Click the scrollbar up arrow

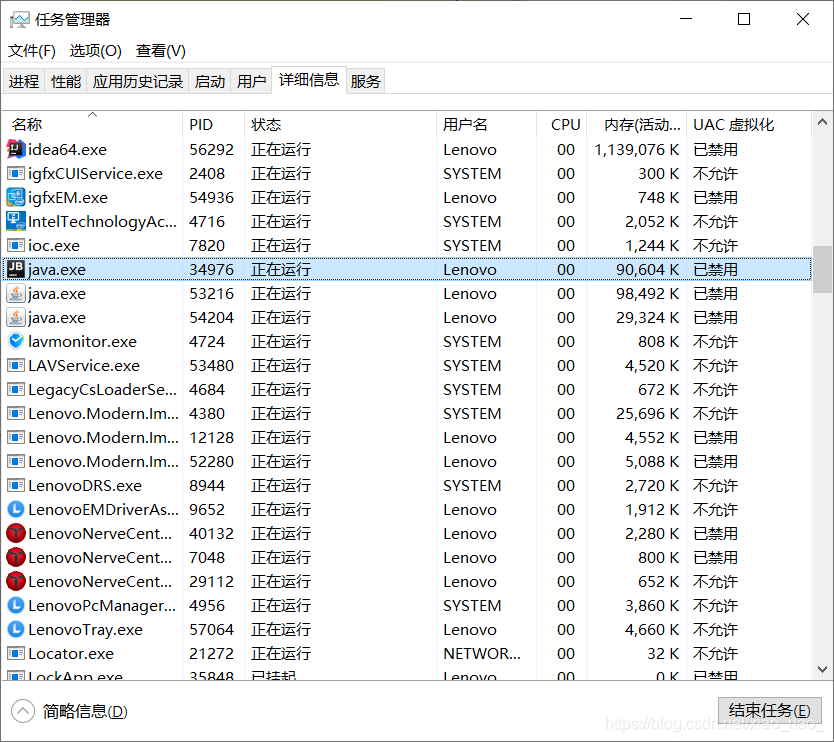[822, 122]
